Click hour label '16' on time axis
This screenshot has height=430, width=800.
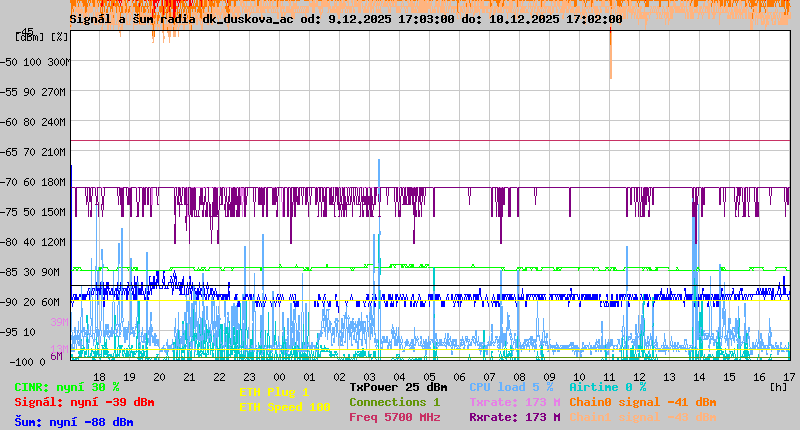coord(759,377)
